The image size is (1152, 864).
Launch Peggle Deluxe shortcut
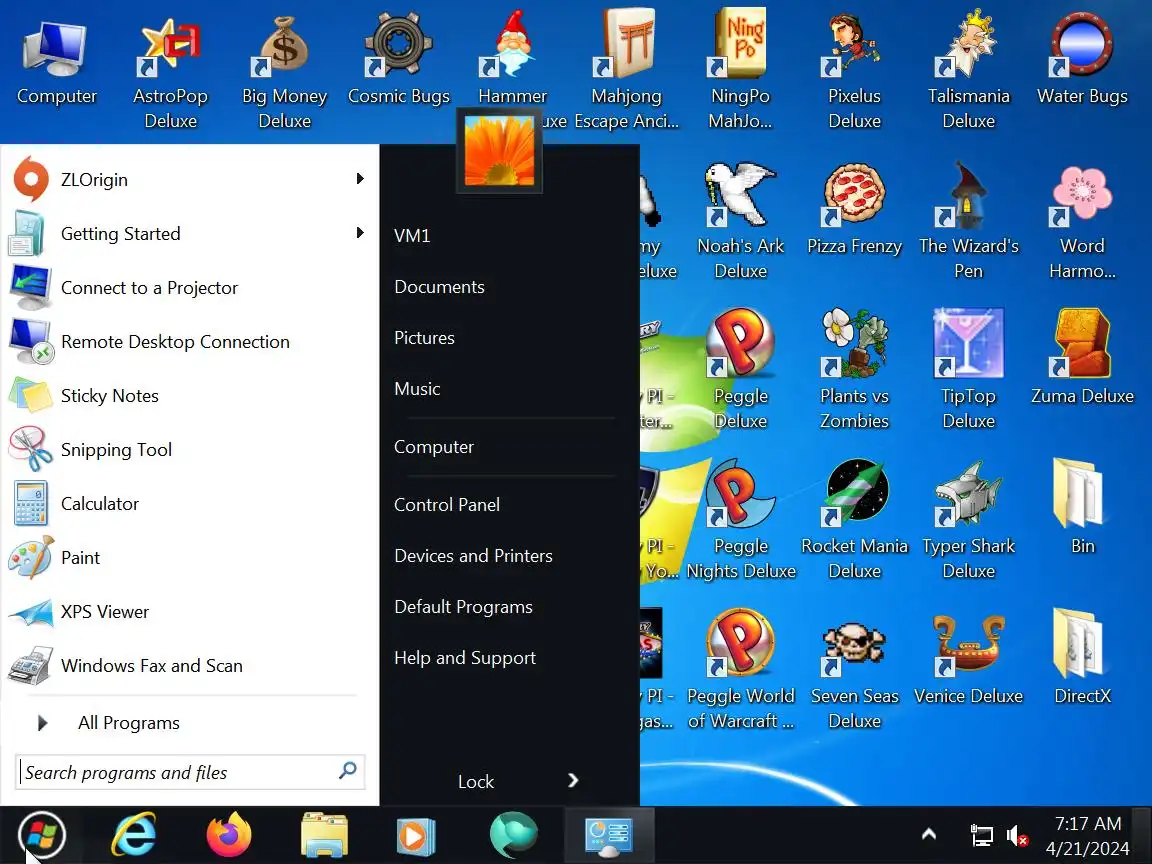point(741,371)
